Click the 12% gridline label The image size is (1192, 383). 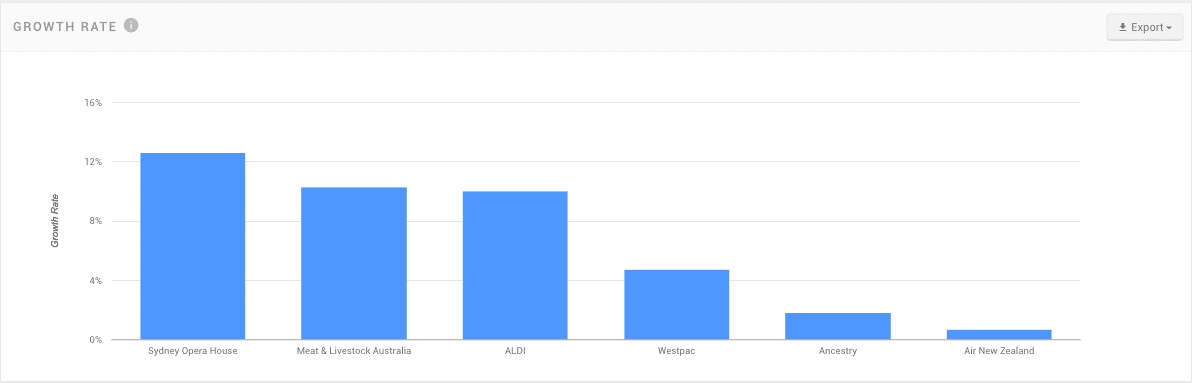tap(94, 162)
